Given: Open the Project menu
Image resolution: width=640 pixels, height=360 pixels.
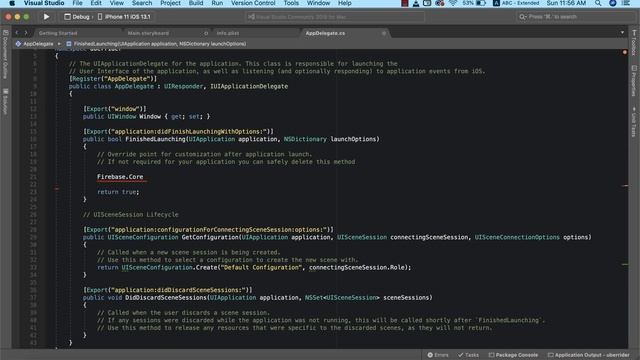Looking at the screenshot, I should (170, 3).
